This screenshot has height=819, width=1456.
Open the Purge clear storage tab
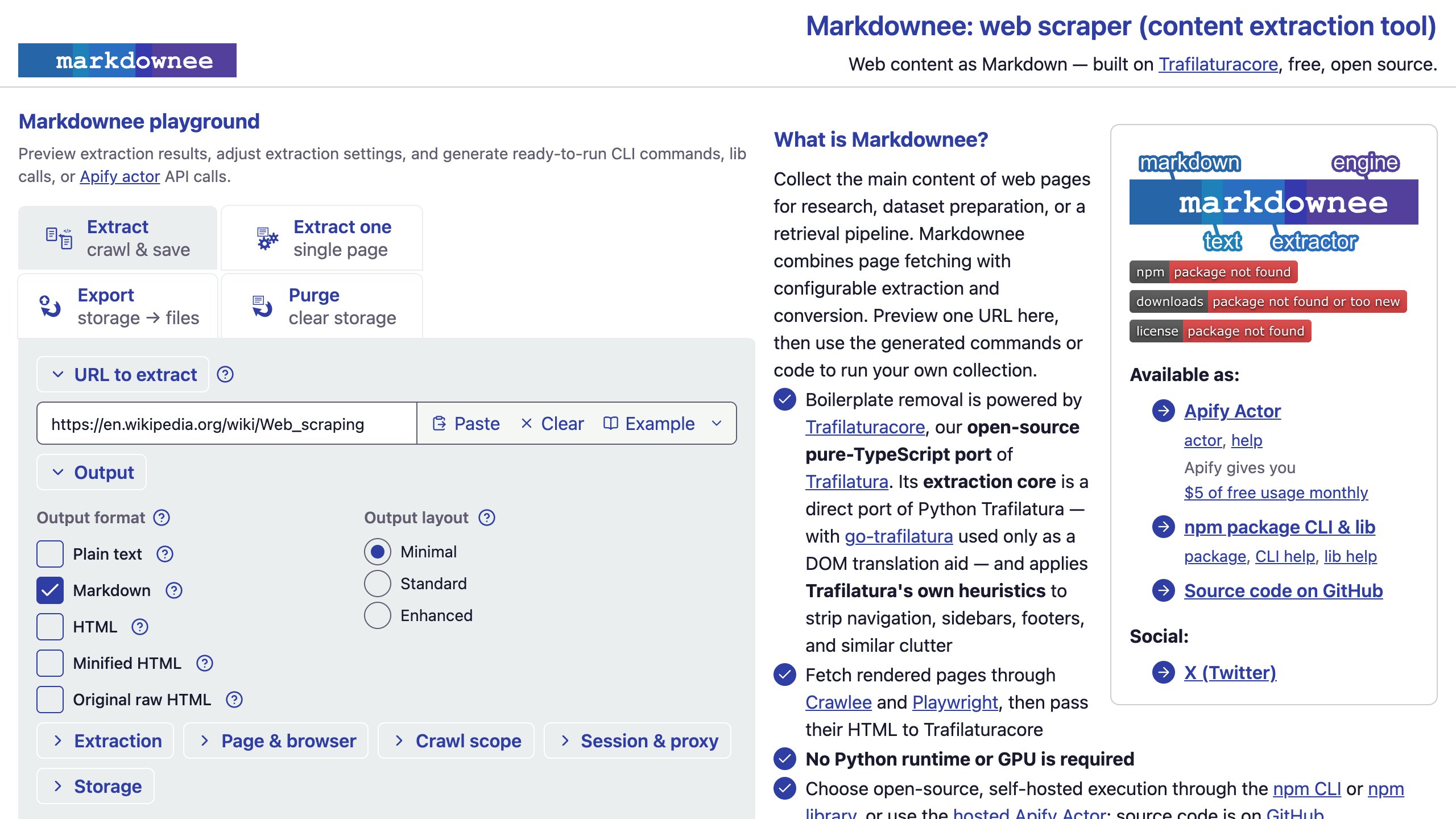coord(322,306)
